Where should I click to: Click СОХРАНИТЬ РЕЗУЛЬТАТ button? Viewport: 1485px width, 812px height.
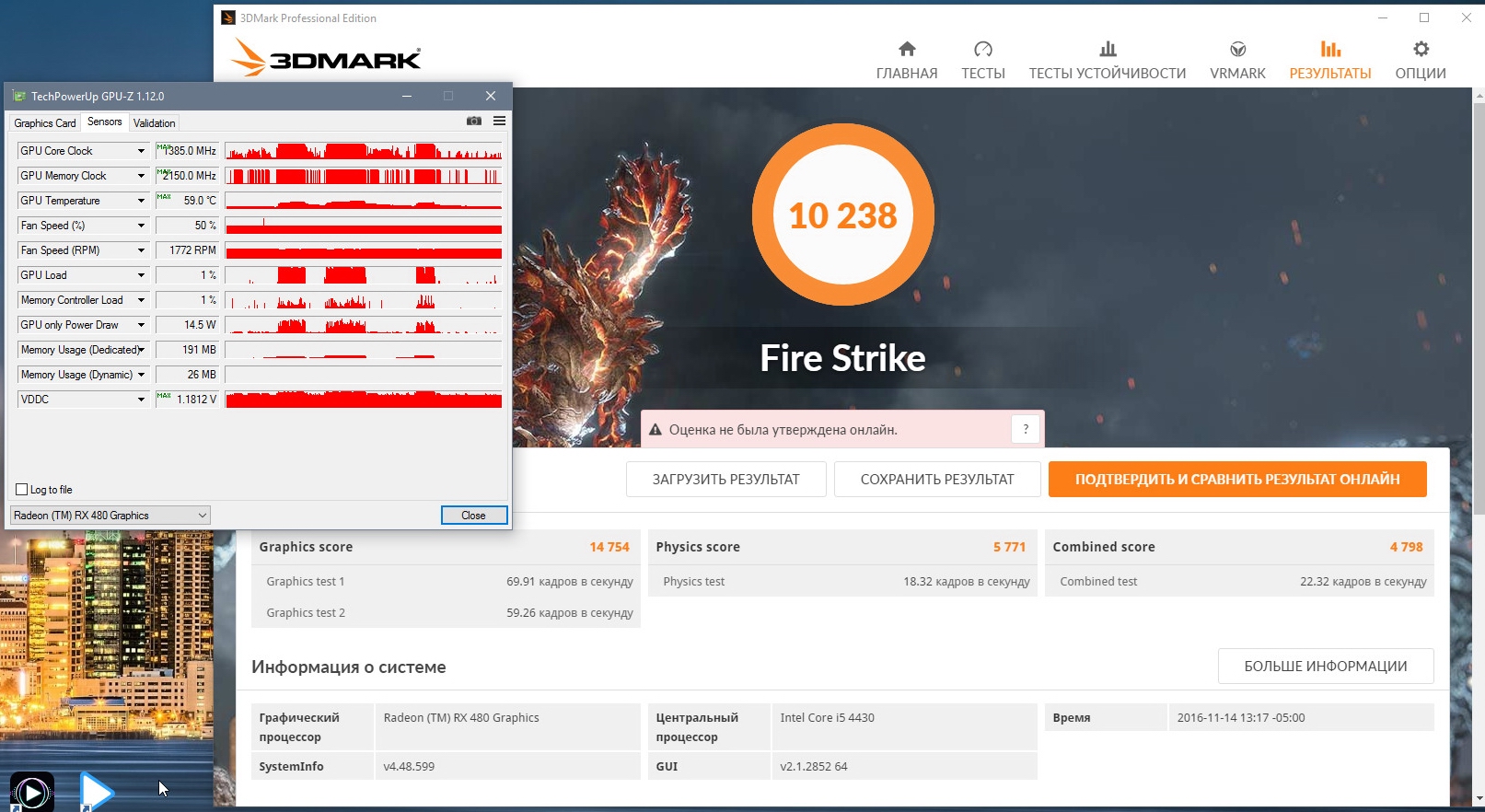(937, 480)
